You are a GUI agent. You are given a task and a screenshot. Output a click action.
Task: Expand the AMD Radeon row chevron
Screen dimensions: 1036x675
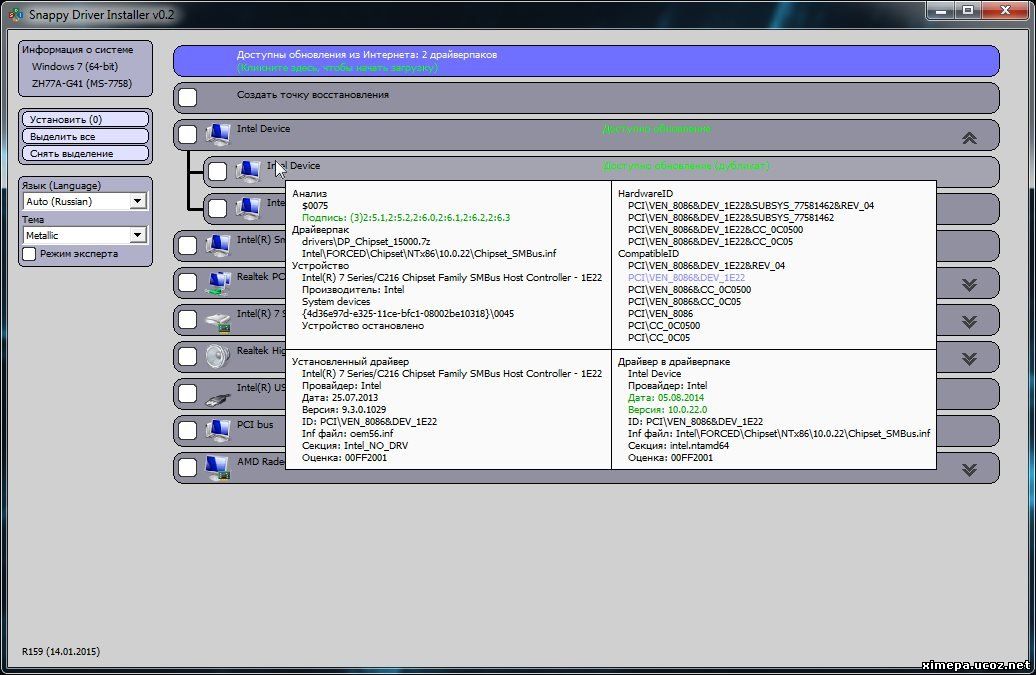[x=968, y=469]
